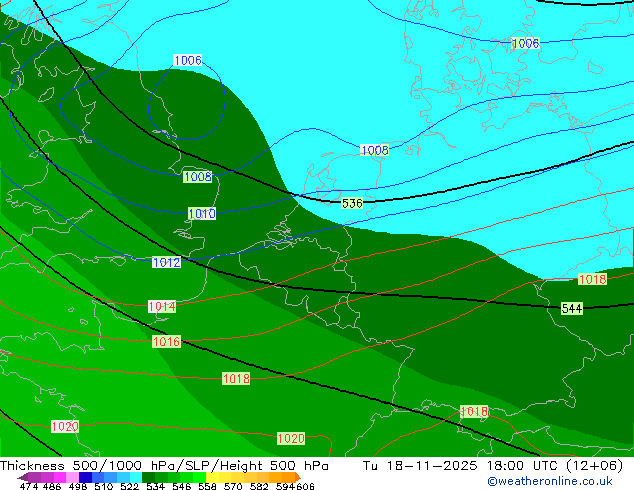
Task: Click the forecast date Tu 18-11-2025 text
Action: [420, 466]
